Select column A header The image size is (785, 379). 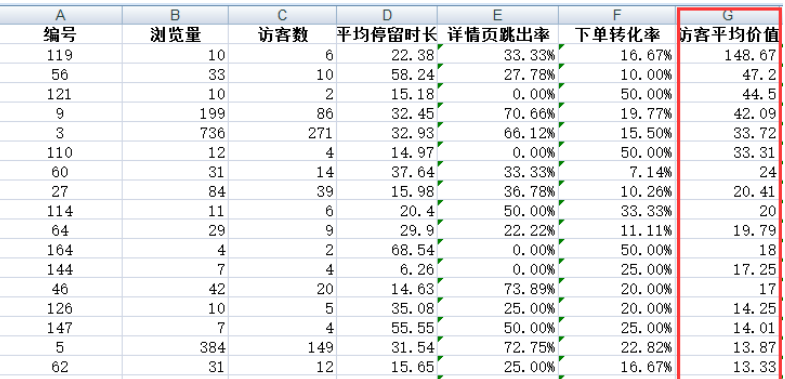pos(60,16)
